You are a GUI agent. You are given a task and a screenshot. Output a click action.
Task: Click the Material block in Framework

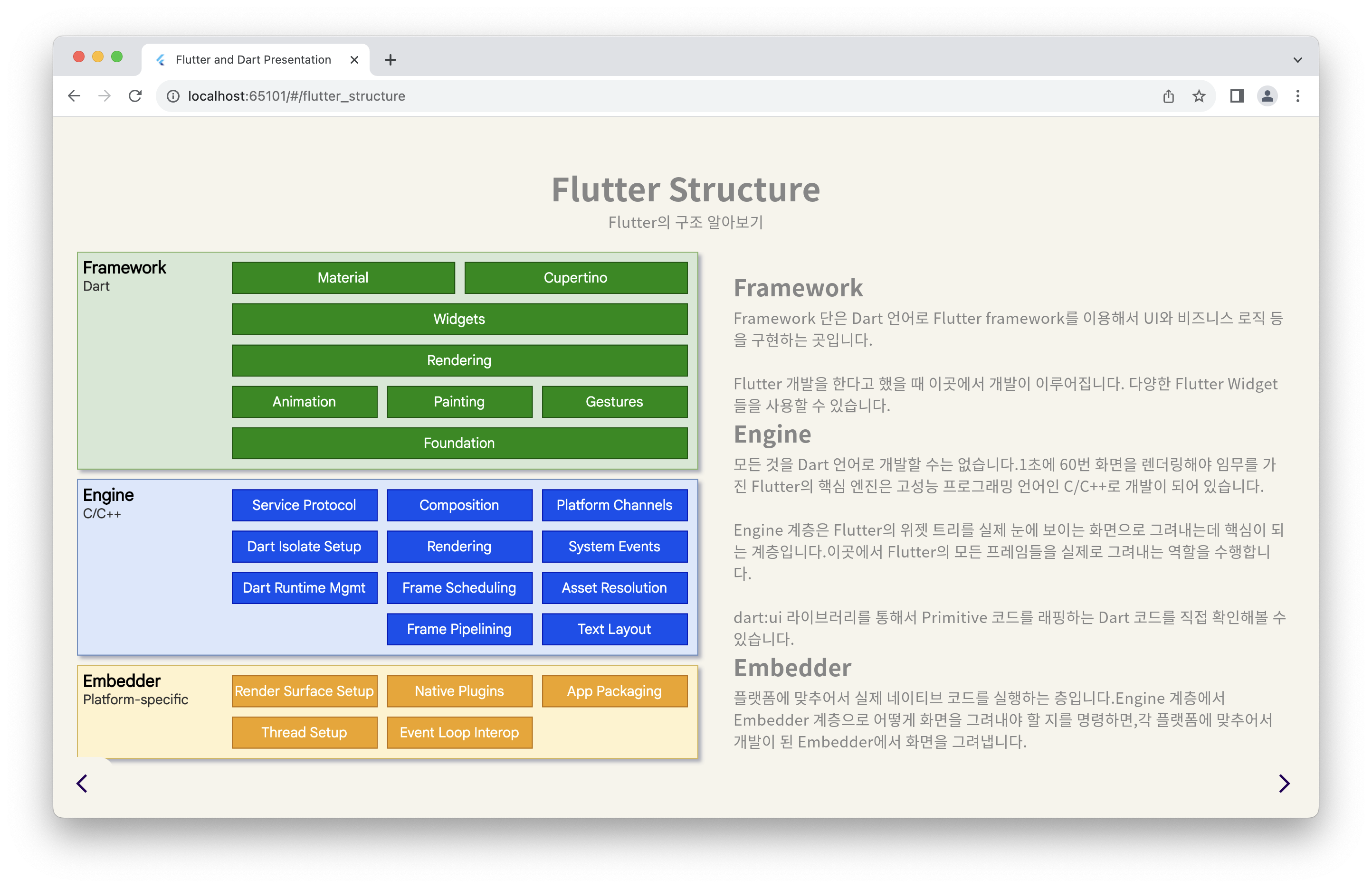[x=343, y=278]
